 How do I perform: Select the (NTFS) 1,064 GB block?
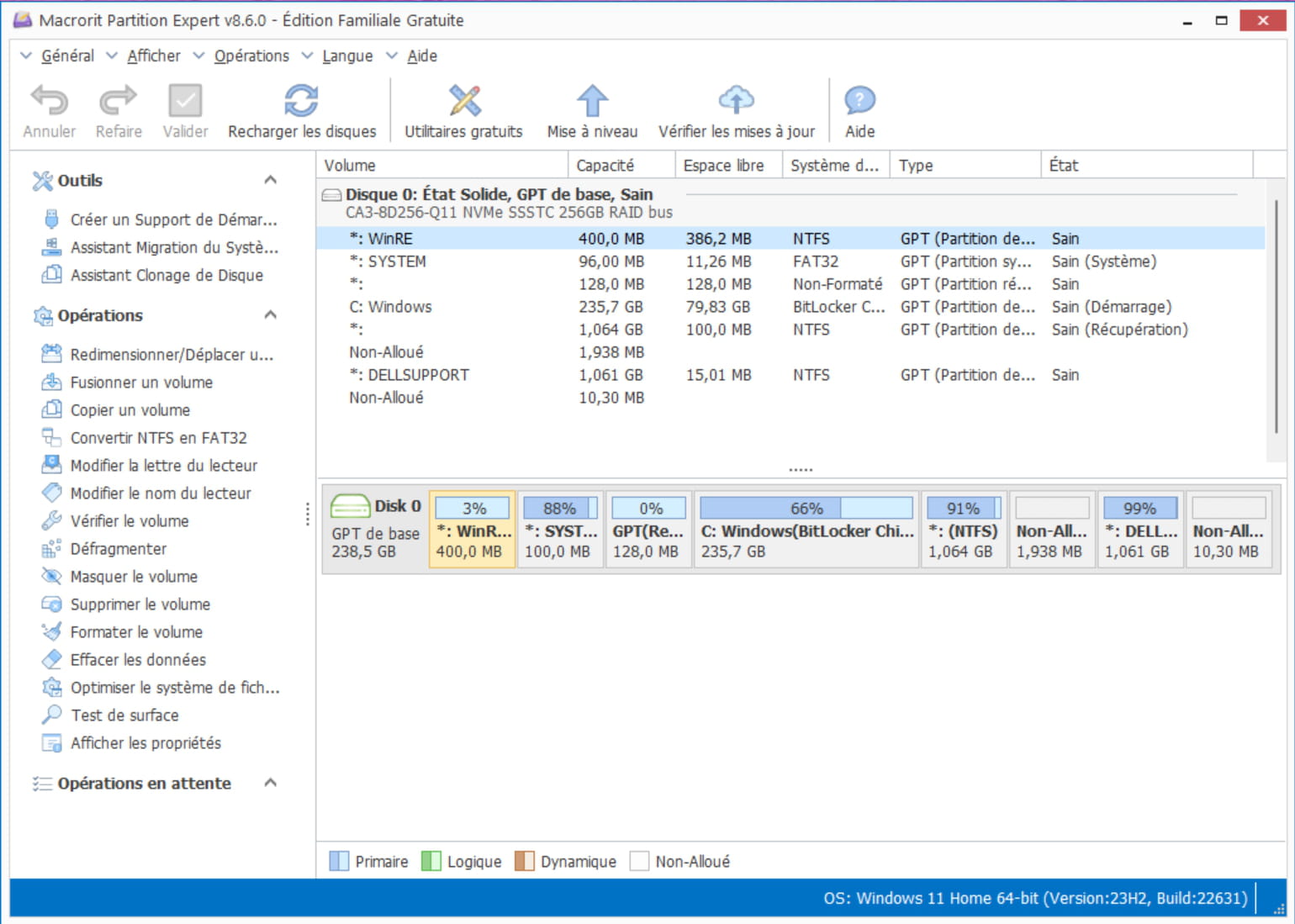(x=964, y=530)
